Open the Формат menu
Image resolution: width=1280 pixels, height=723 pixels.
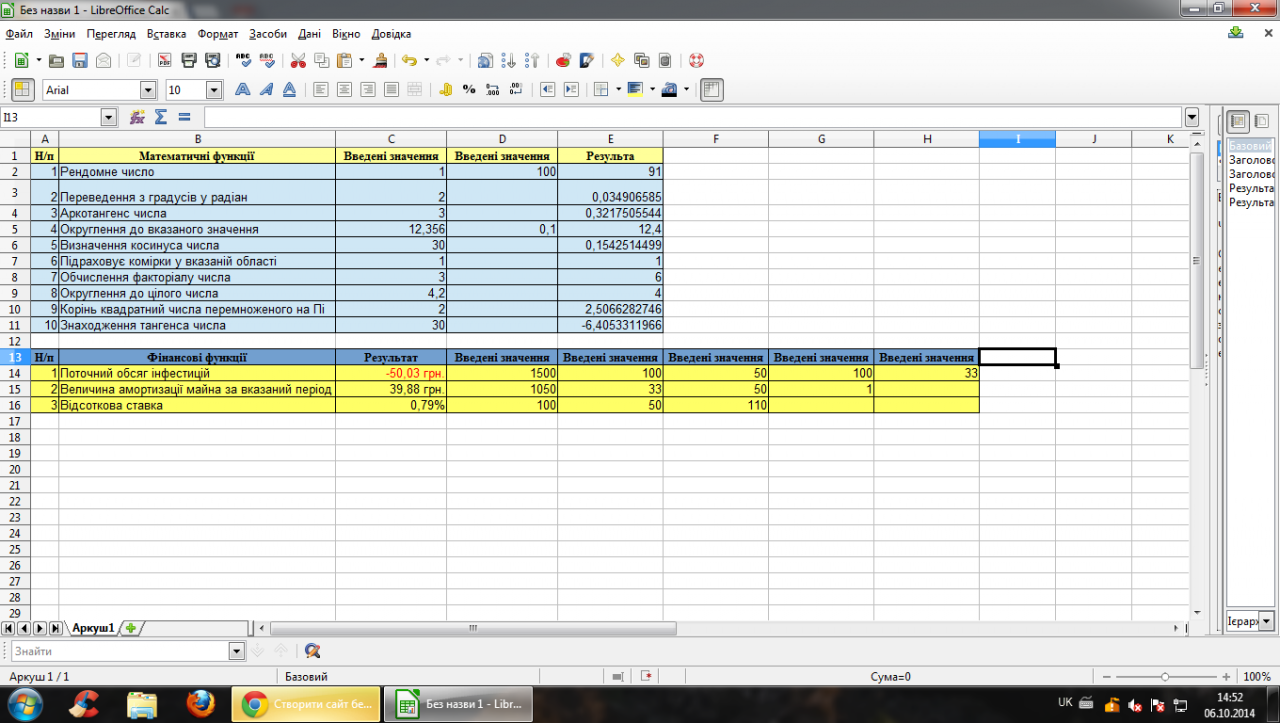pos(217,33)
